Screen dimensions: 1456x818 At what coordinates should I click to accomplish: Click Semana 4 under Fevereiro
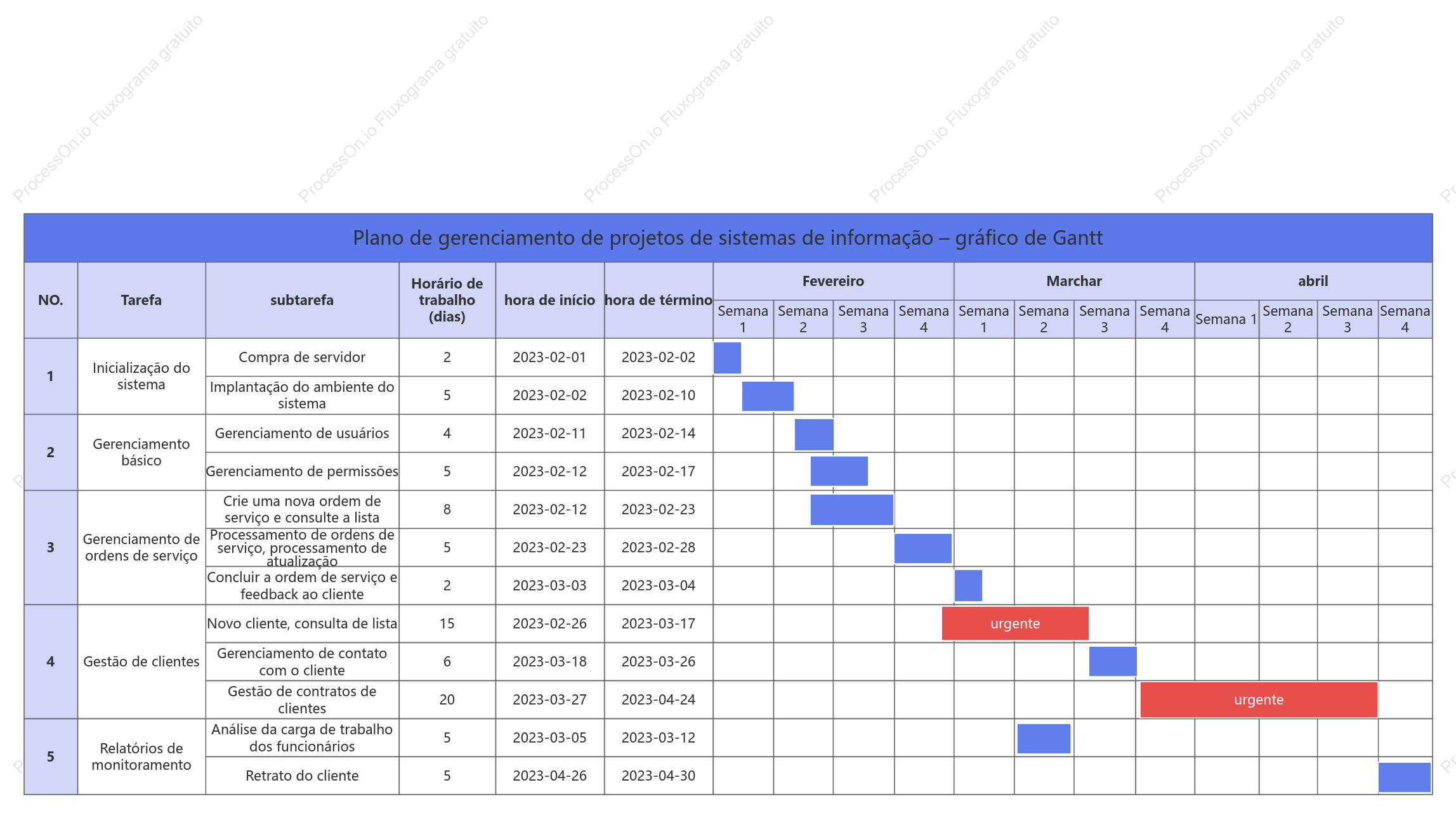[924, 319]
